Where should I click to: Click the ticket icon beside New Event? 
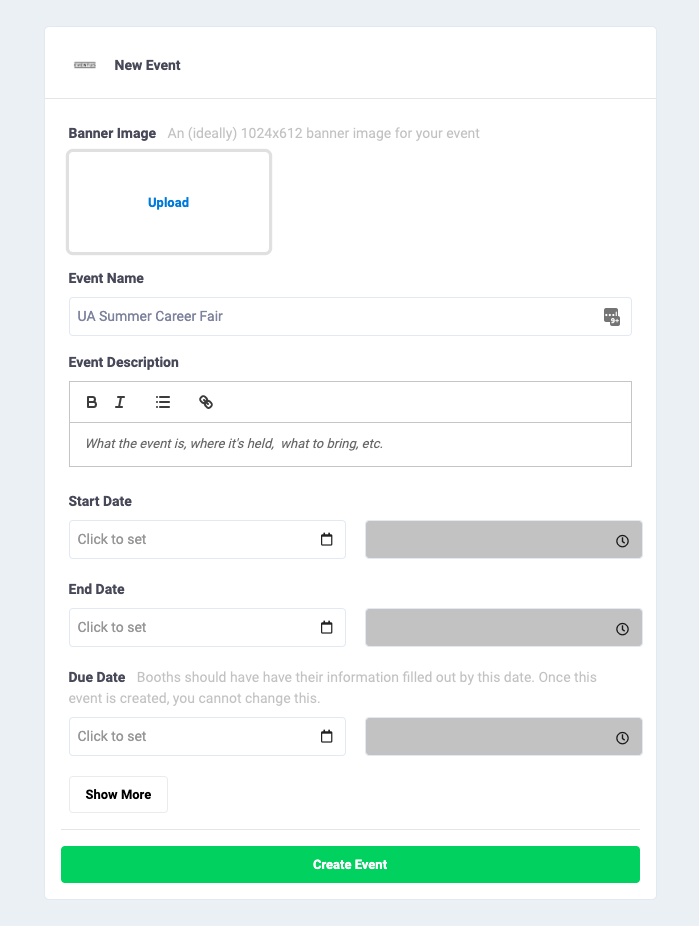point(85,65)
